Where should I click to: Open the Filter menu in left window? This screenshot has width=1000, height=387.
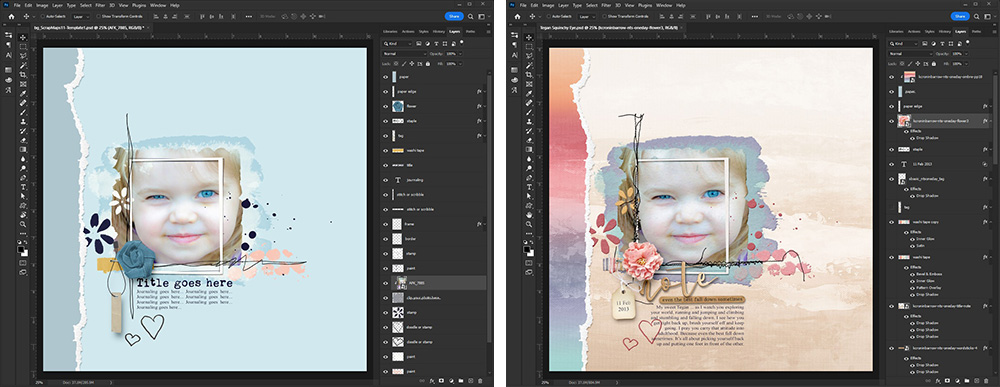coord(100,6)
